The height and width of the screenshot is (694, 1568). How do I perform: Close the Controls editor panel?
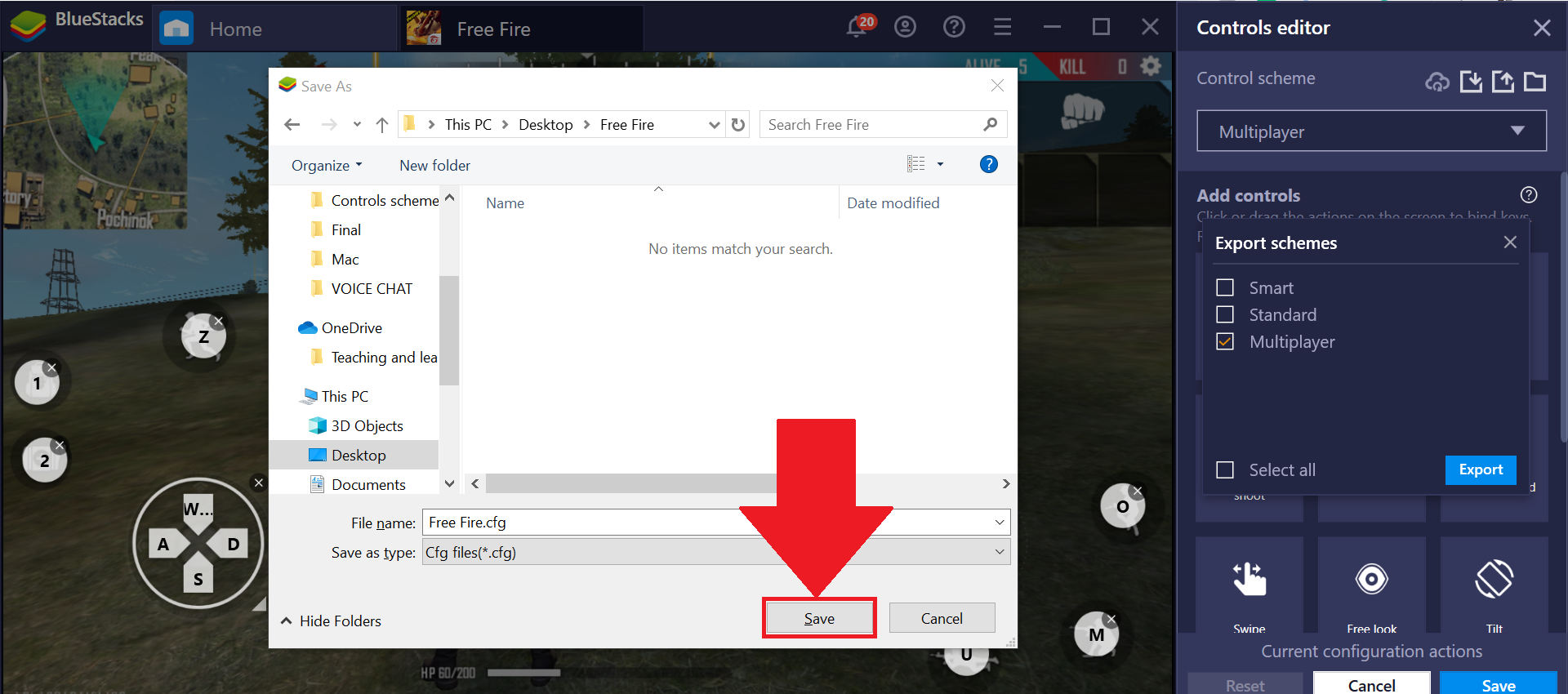[1542, 28]
